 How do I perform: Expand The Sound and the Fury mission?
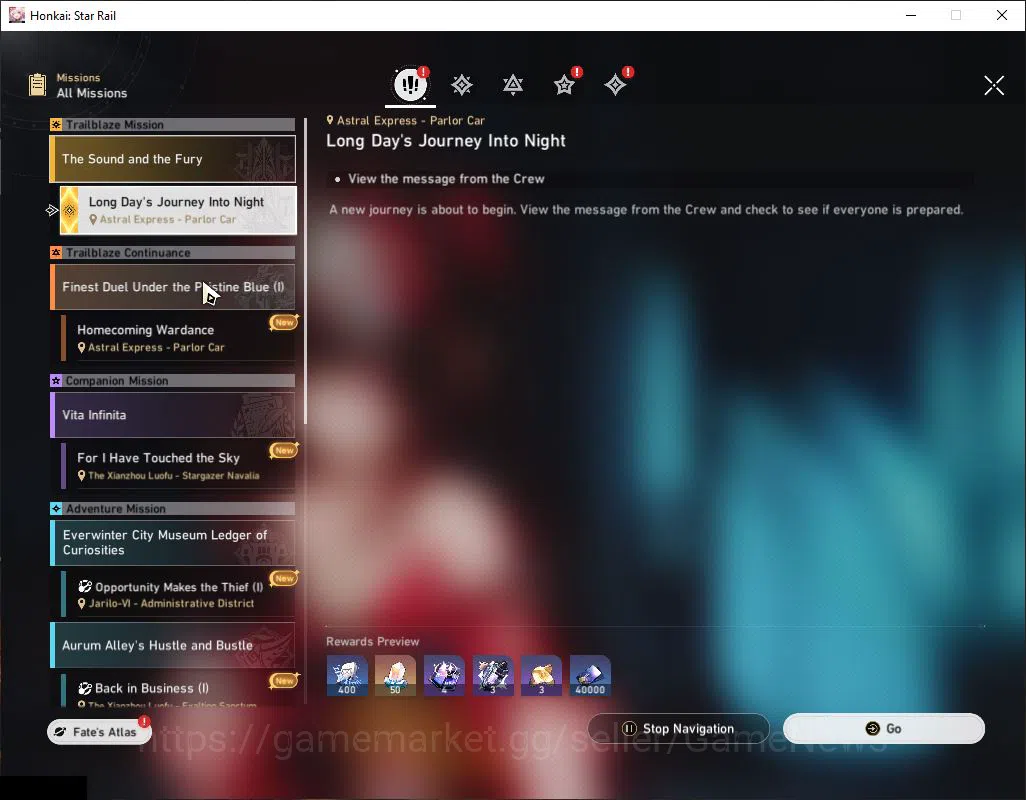[173, 159]
